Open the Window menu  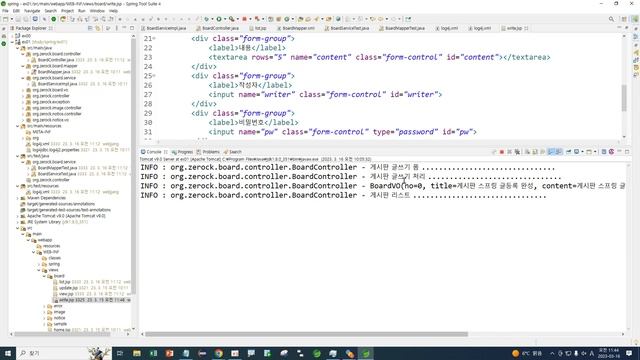[97, 11]
